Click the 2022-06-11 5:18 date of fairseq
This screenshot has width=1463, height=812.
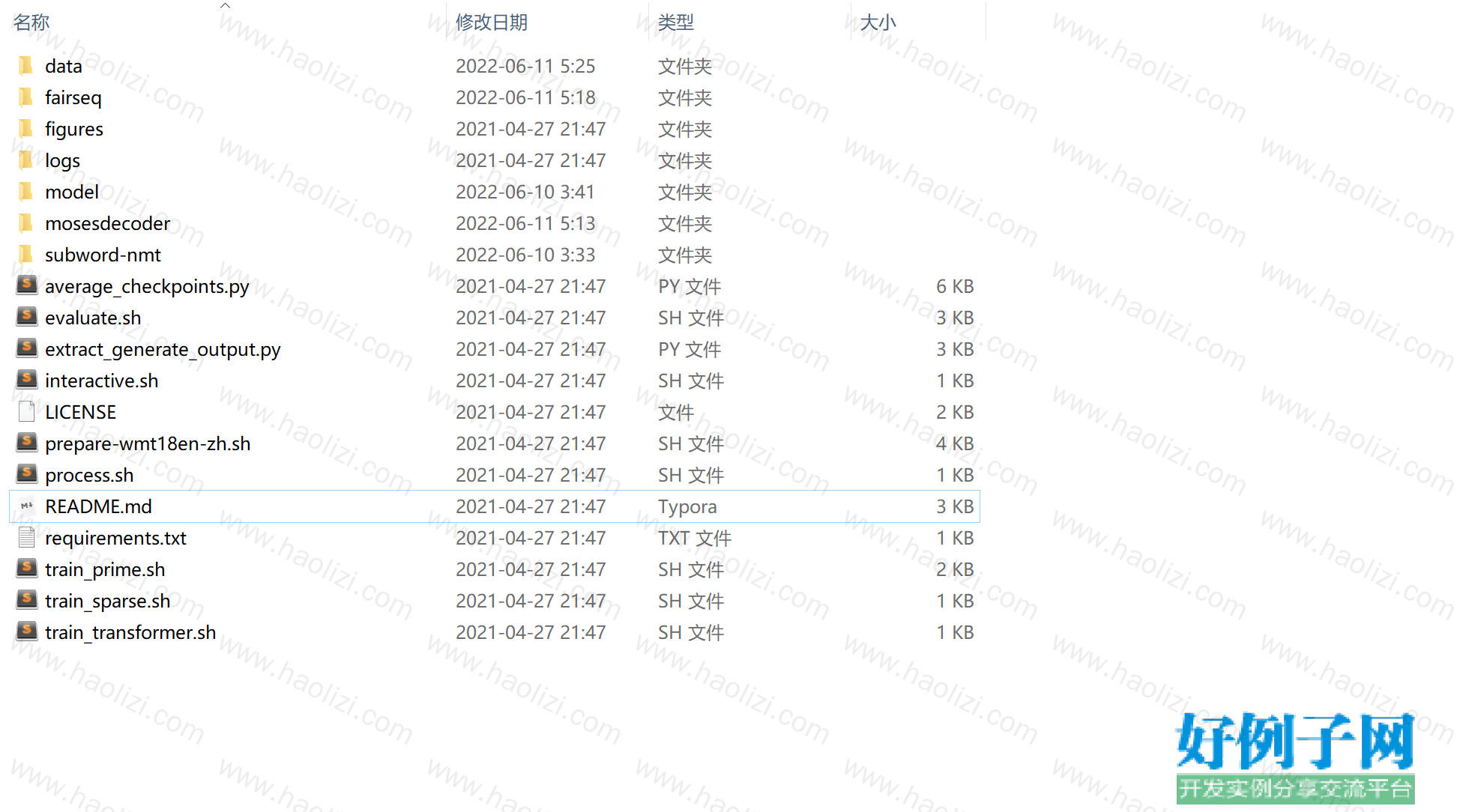click(x=525, y=98)
